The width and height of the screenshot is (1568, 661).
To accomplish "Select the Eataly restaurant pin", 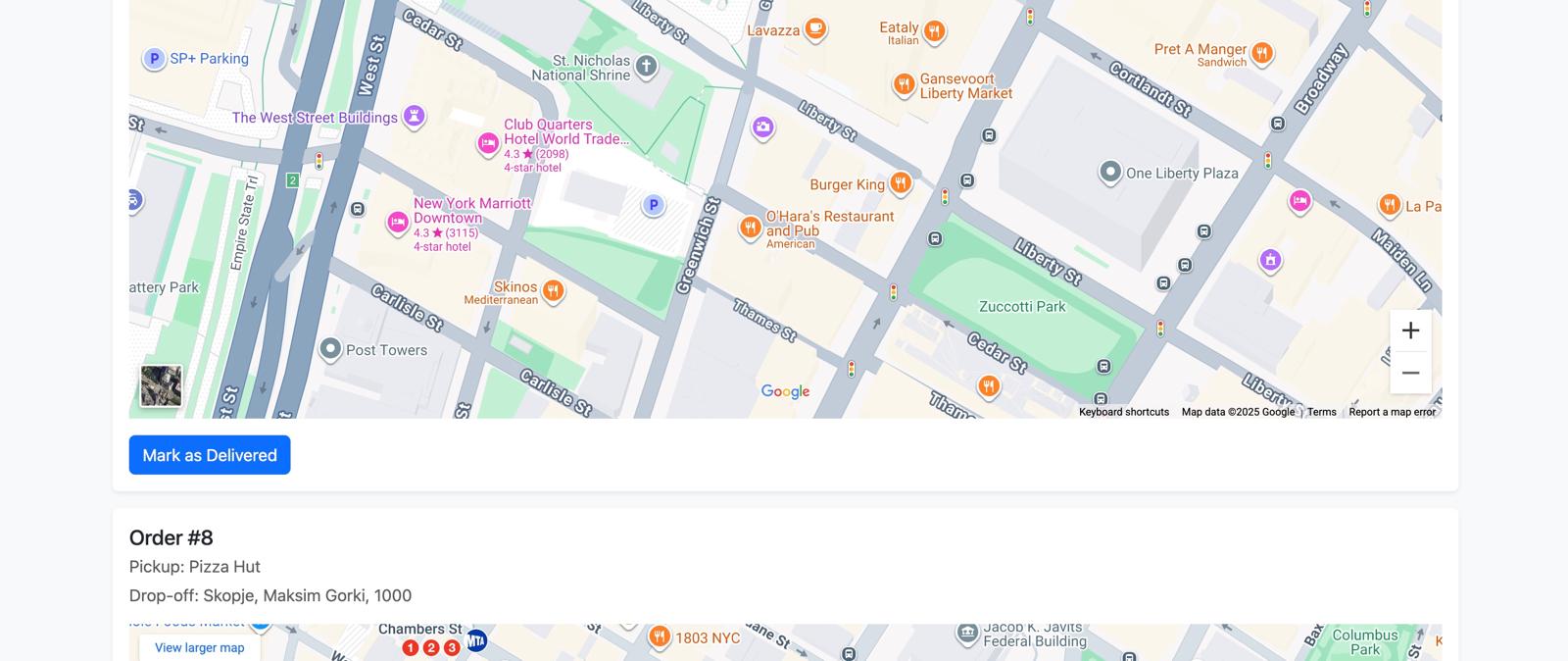I will tap(934, 31).
